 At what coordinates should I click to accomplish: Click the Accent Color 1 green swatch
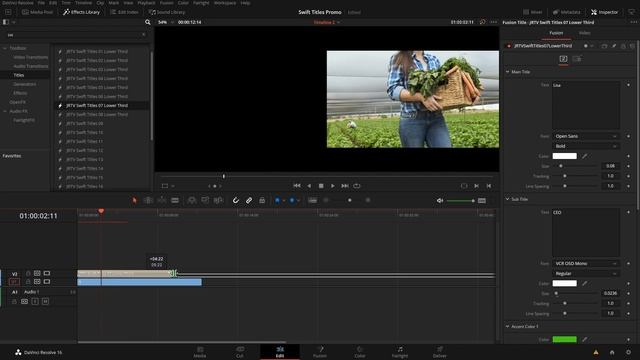[x=564, y=339]
